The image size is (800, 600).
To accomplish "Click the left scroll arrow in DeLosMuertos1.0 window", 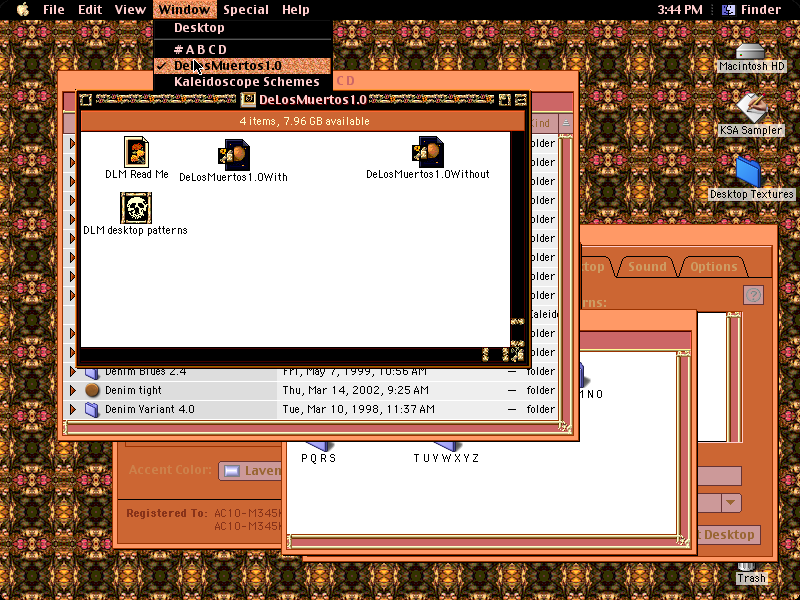I will pyautogui.click(x=485, y=355).
